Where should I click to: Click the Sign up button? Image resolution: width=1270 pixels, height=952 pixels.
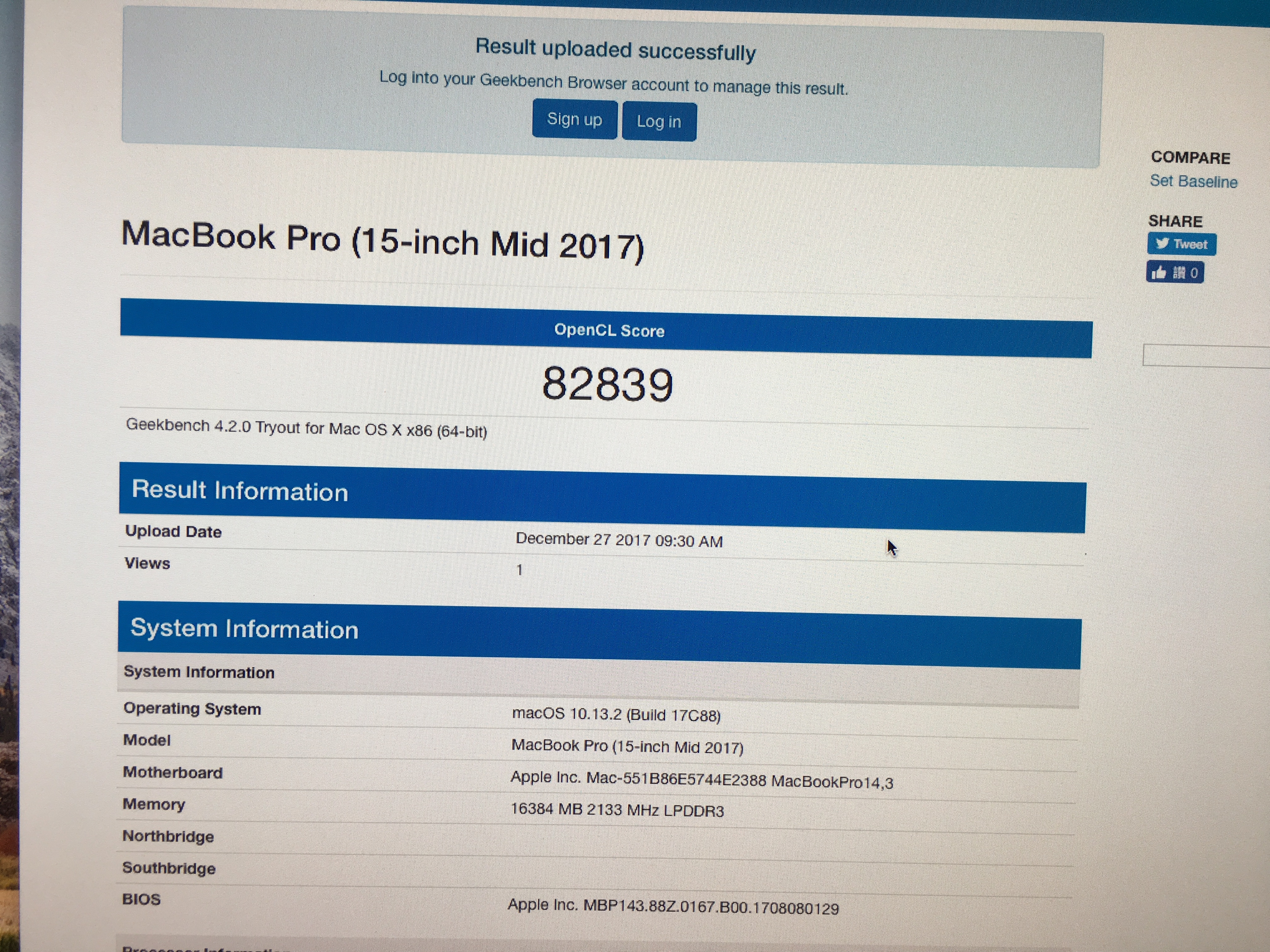[574, 119]
